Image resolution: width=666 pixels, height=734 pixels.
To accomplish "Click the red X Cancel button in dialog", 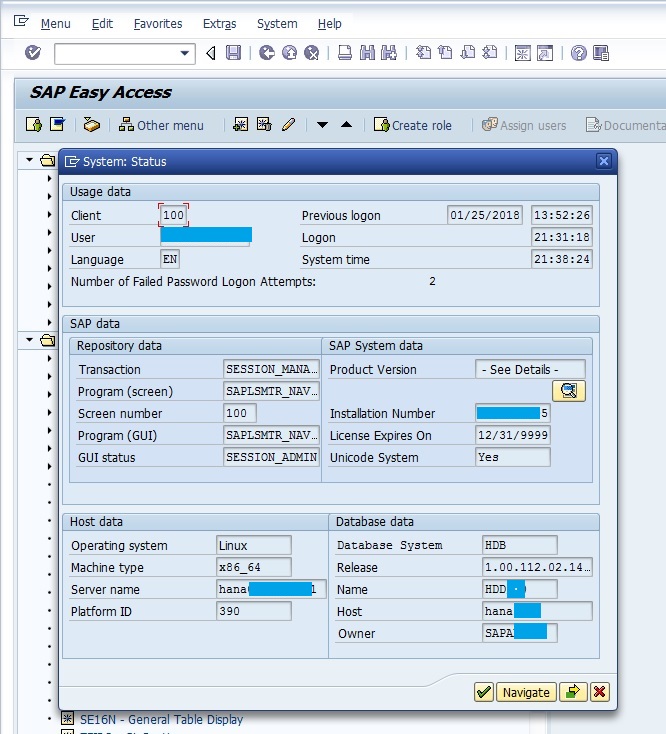I will [600, 692].
